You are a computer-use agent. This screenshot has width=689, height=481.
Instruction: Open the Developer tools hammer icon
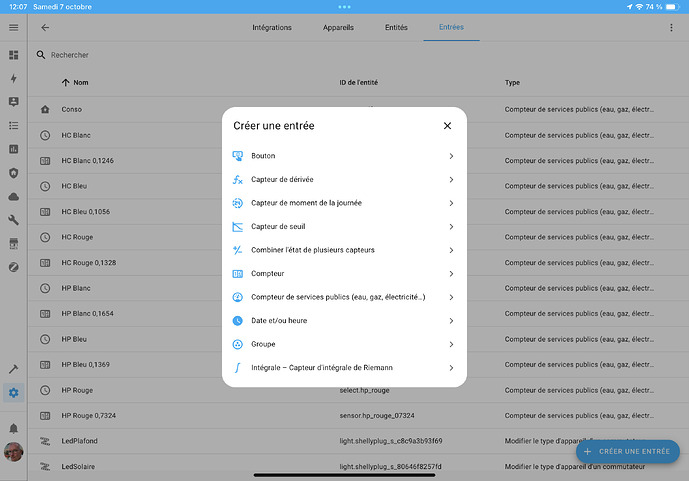click(14, 369)
